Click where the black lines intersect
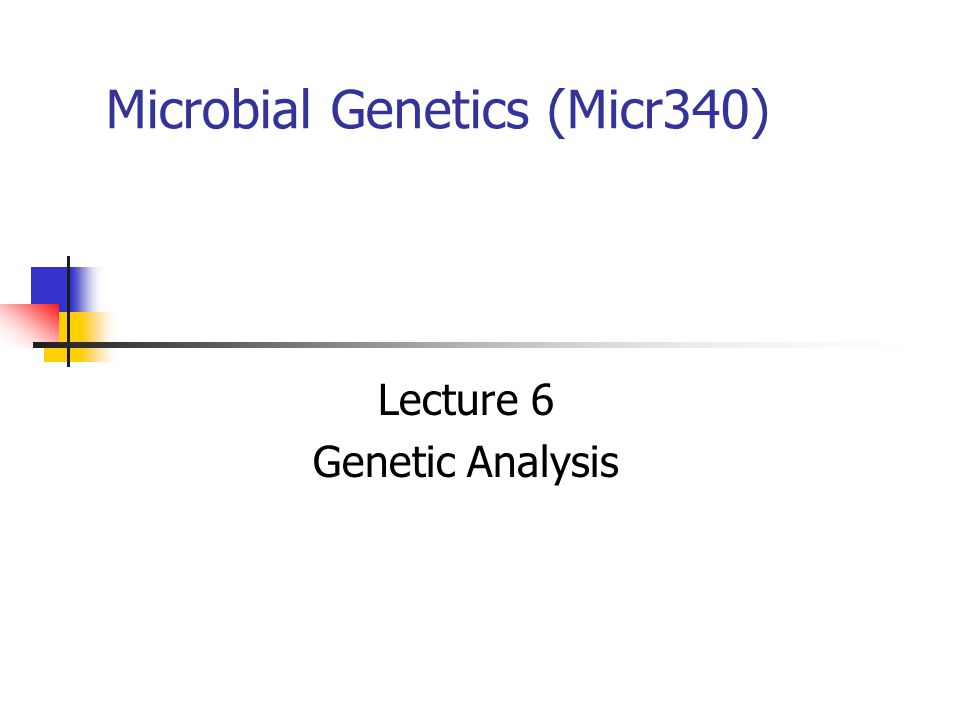 click(x=68, y=345)
